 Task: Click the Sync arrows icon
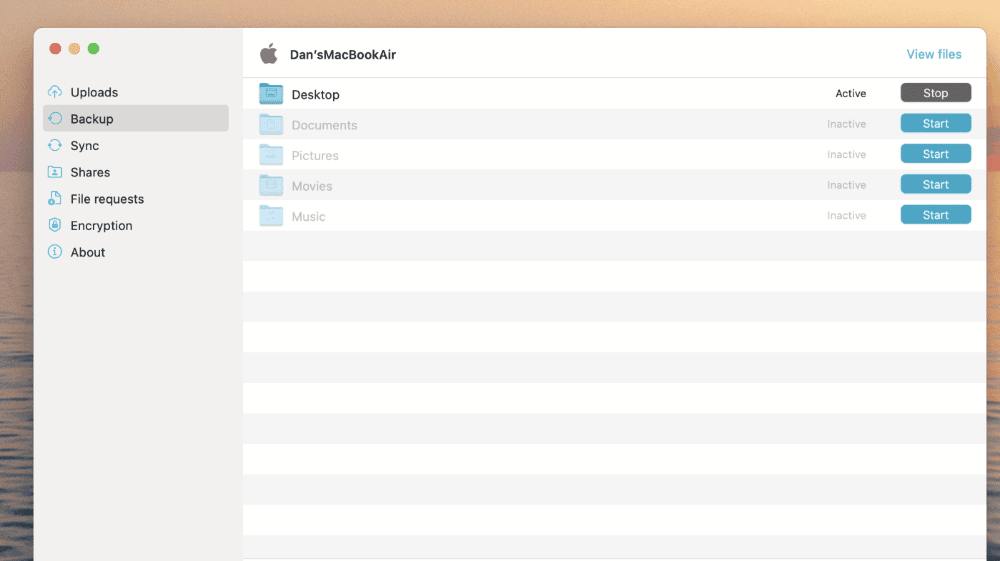(x=55, y=146)
